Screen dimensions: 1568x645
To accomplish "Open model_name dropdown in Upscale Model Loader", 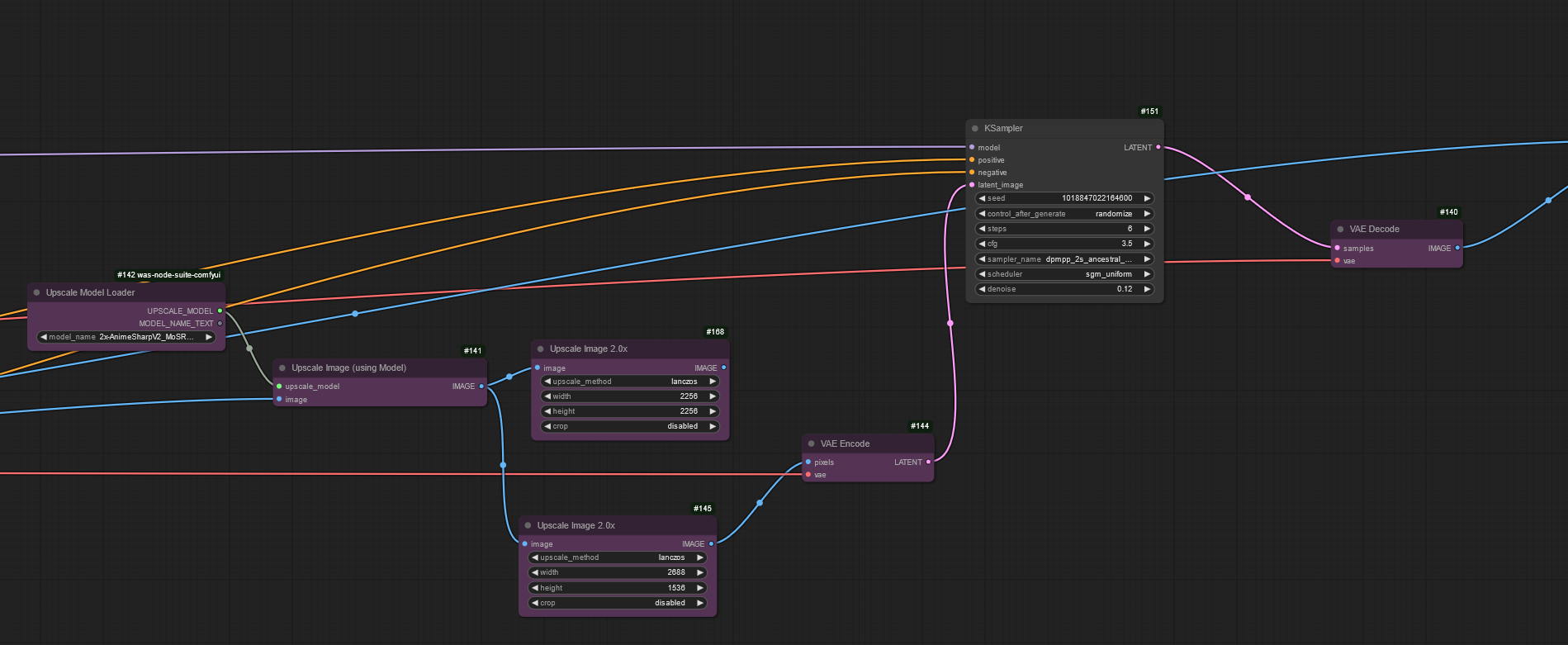I will tap(126, 337).
